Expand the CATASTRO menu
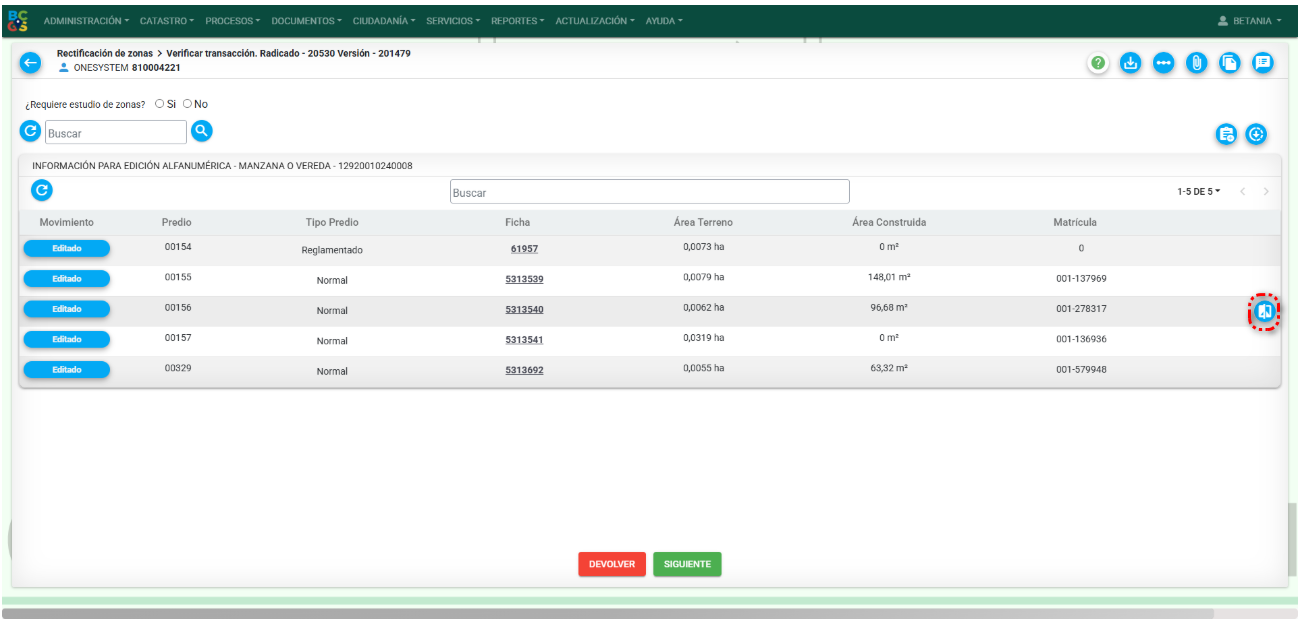The image size is (1298, 626). [167, 21]
